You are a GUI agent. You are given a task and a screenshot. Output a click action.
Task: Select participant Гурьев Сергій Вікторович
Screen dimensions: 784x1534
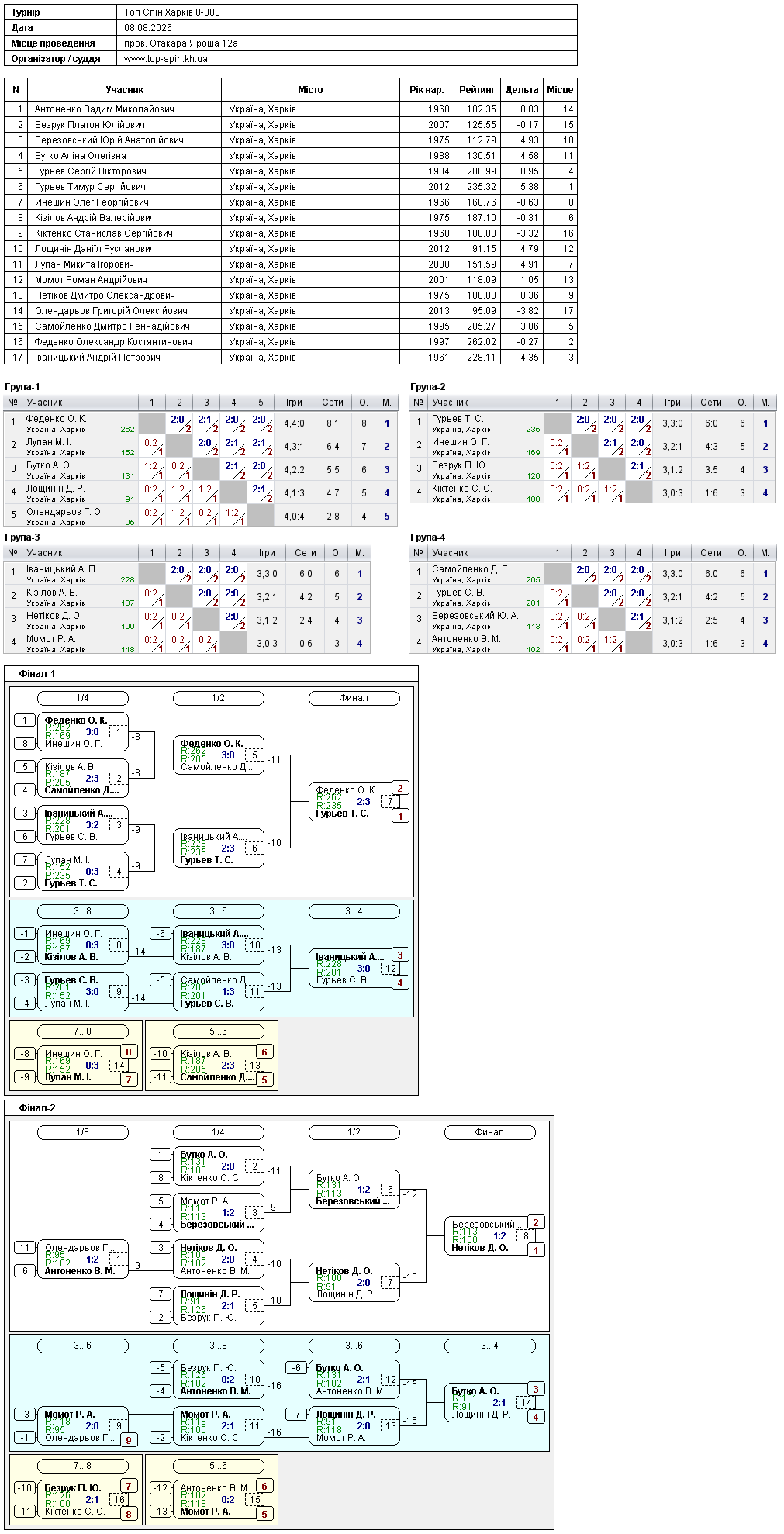pyautogui.click(x=90, y=171)
